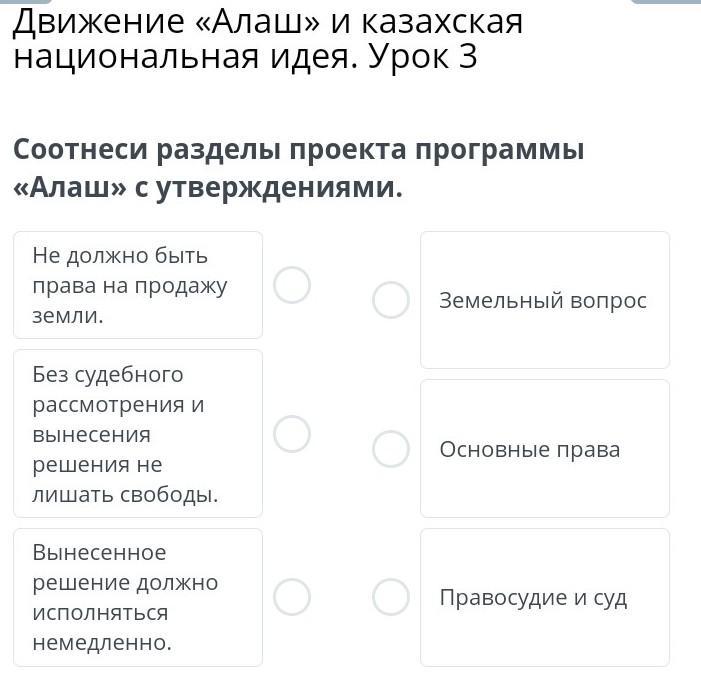Click the card 'Вынесенное решение должно исполняться немедленно'
This screenshot has width=701, height=696.
tap(138, 597)
